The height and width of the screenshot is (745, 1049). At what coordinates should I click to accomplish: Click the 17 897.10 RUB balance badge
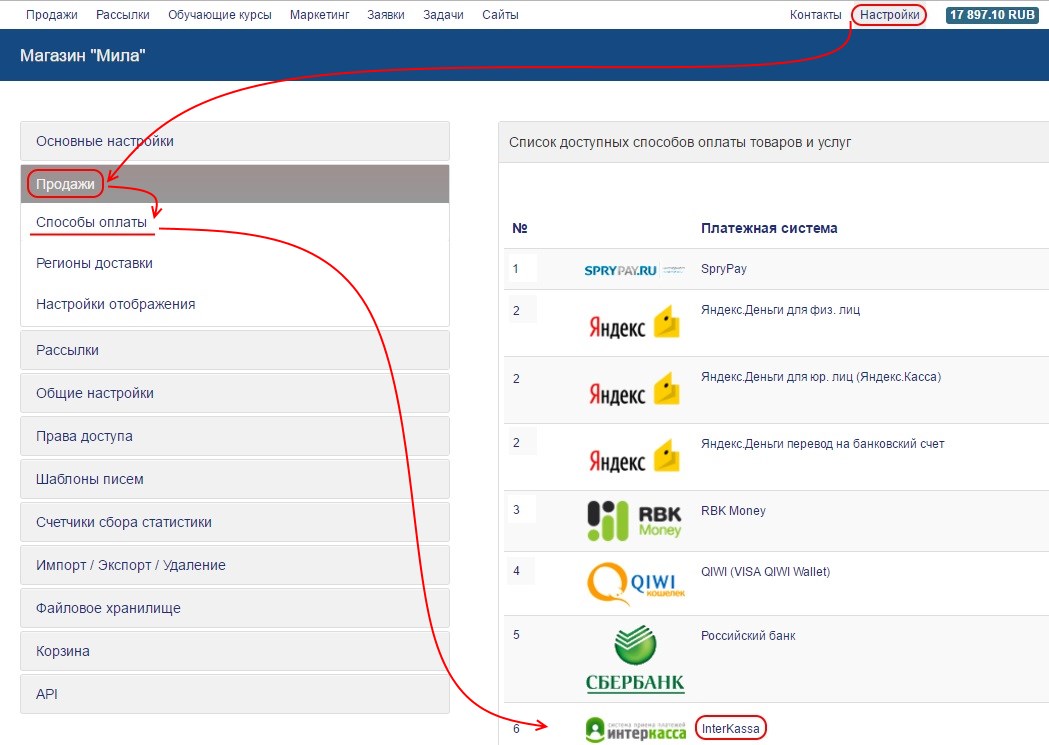(x=993, y=15)
